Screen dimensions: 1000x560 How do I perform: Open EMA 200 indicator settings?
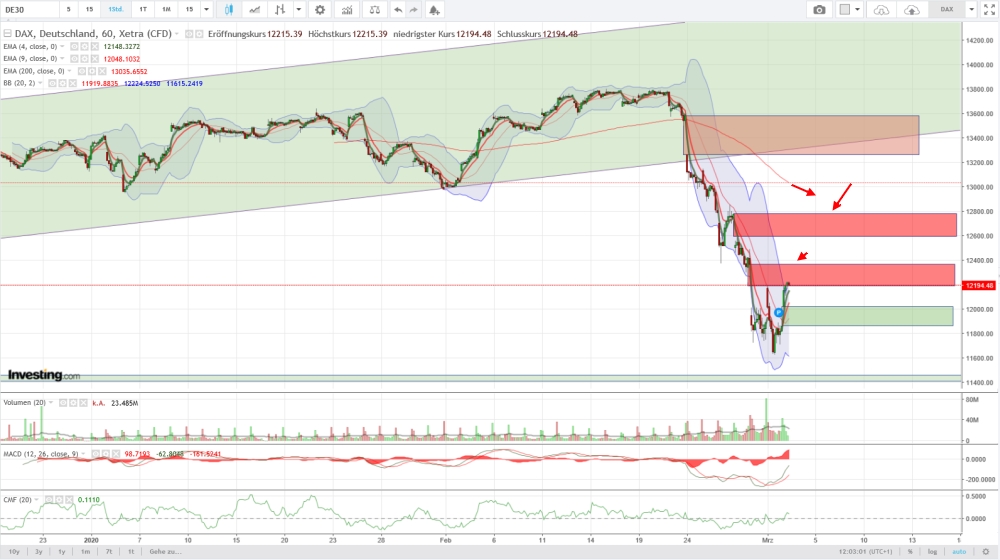[92, 71]
